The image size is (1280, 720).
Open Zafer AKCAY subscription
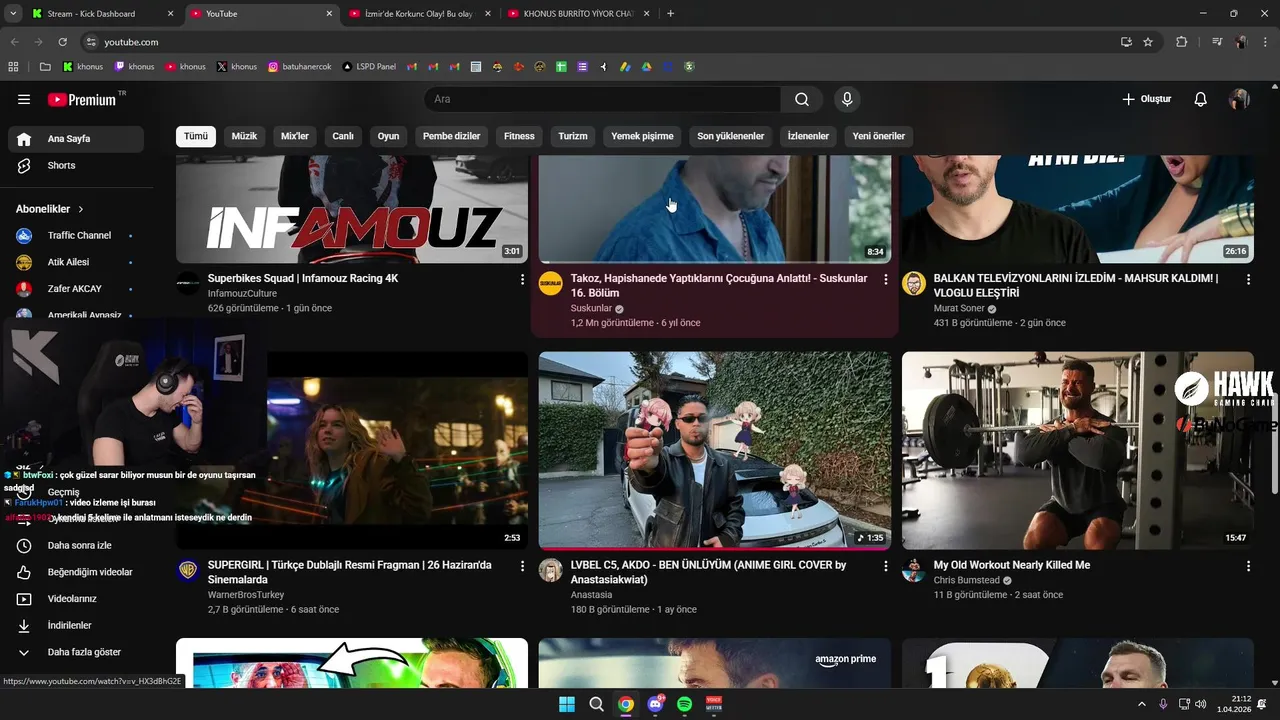click(76, 289)
